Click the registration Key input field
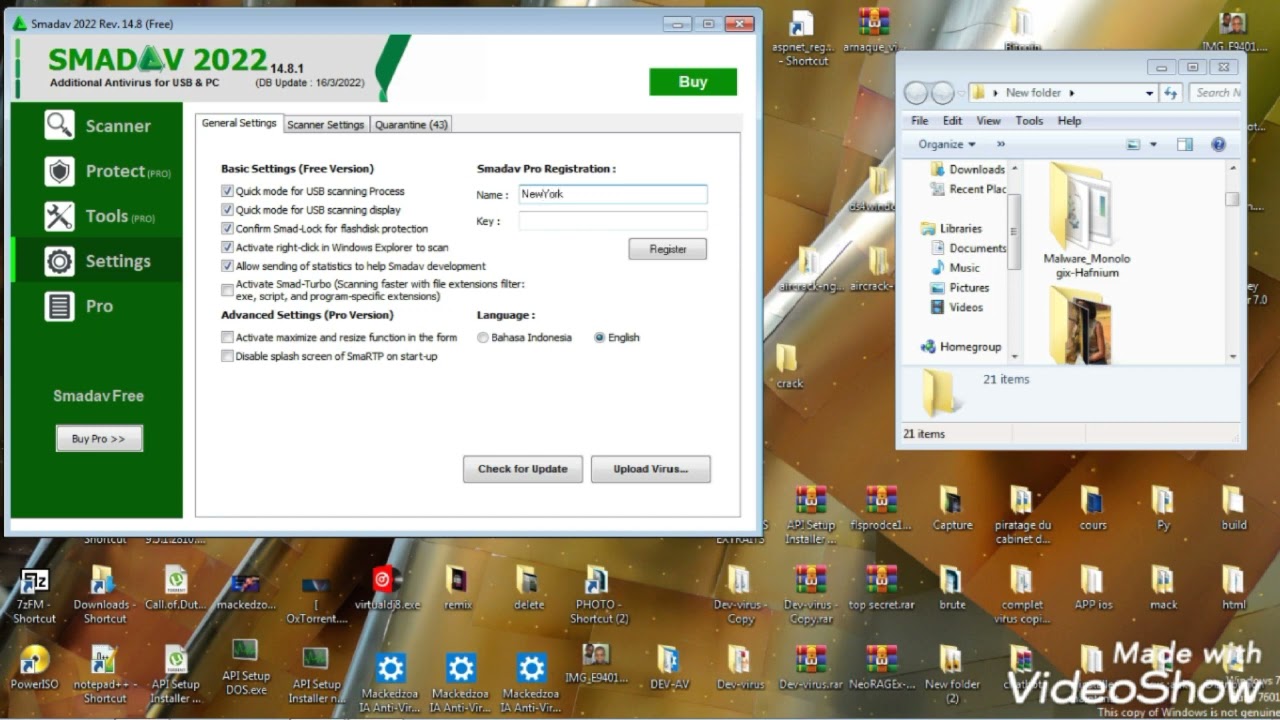Image resolution: width=1280 pixels, height=720 pixels. [x=612, y=221]
